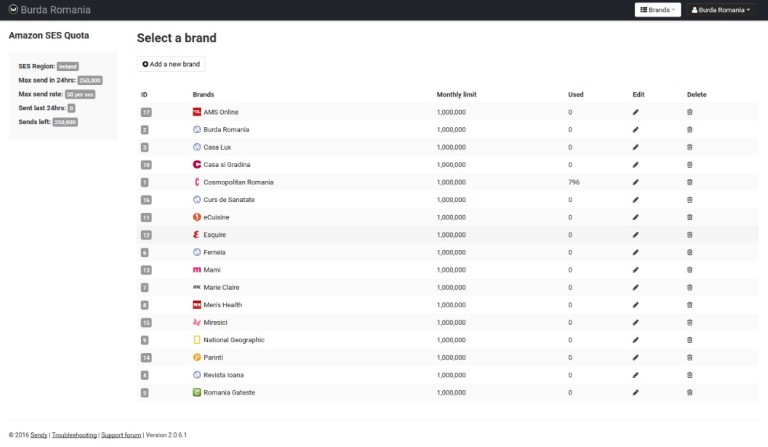The image size is (768, 447).
Task: Delete the Romania Gateste brand
Action: click(689, 392)
